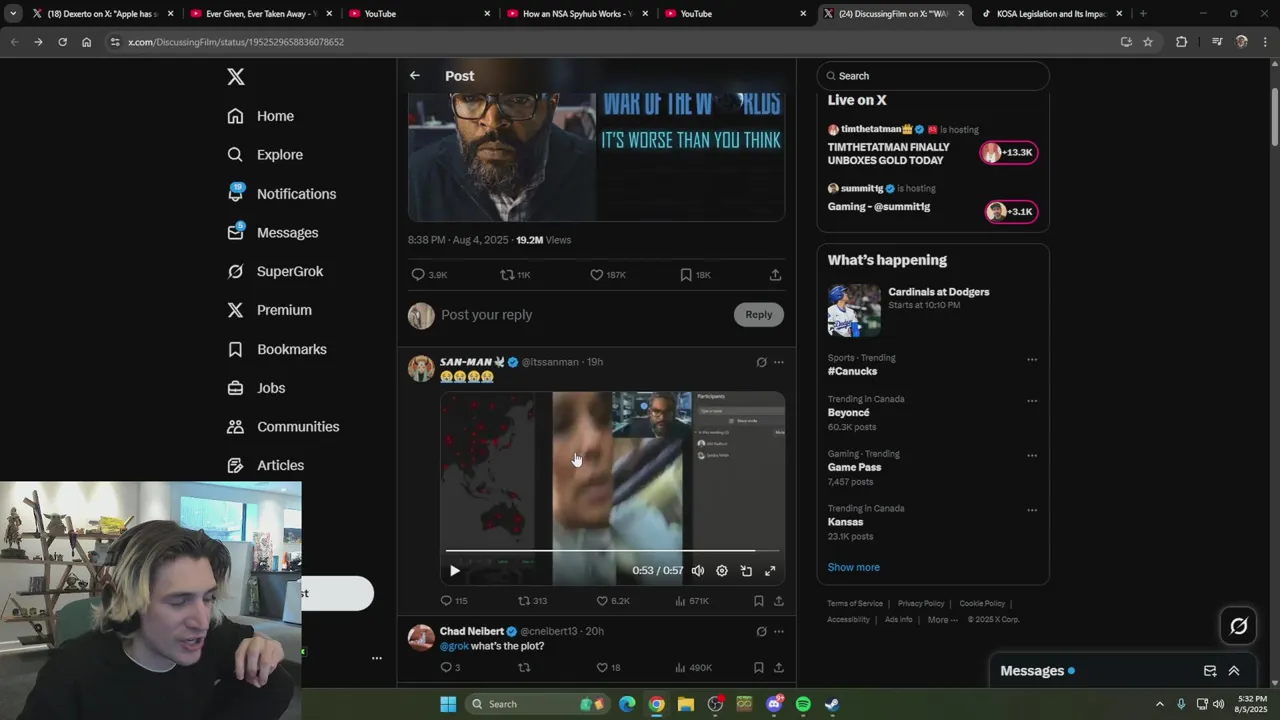Click floating Grok button
The width and height of the screenshot is (1280, 720).
click(x=1238, y=626)
